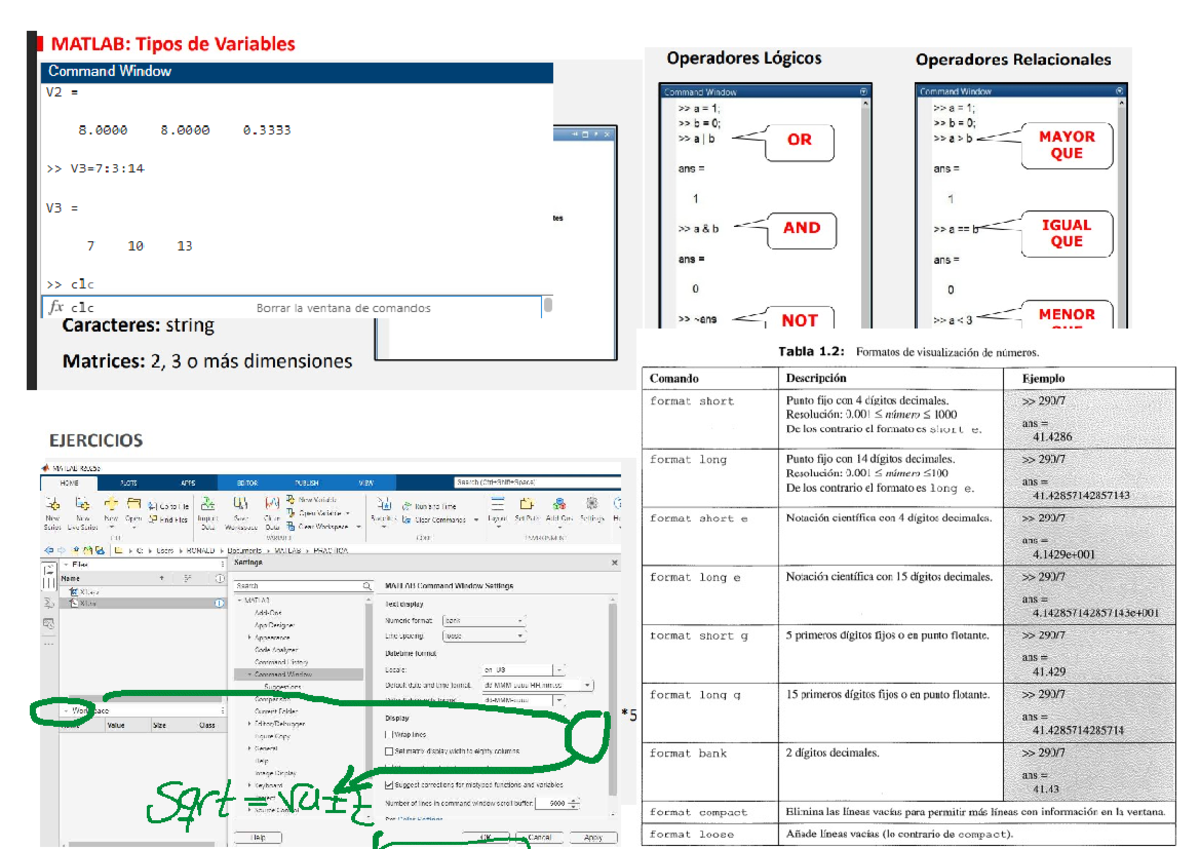
Task: Expand the Editor/Debugger settings node
Action: [250, 723]
